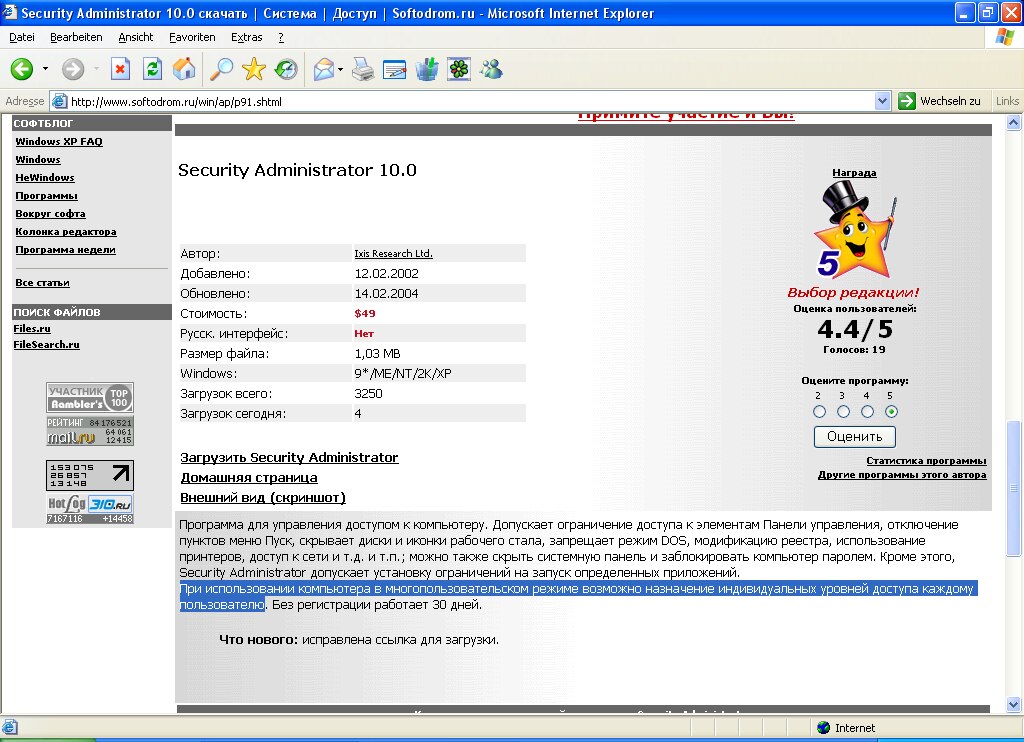Open the Extras menu
The image size is (1024, 742).
point(246,37)
